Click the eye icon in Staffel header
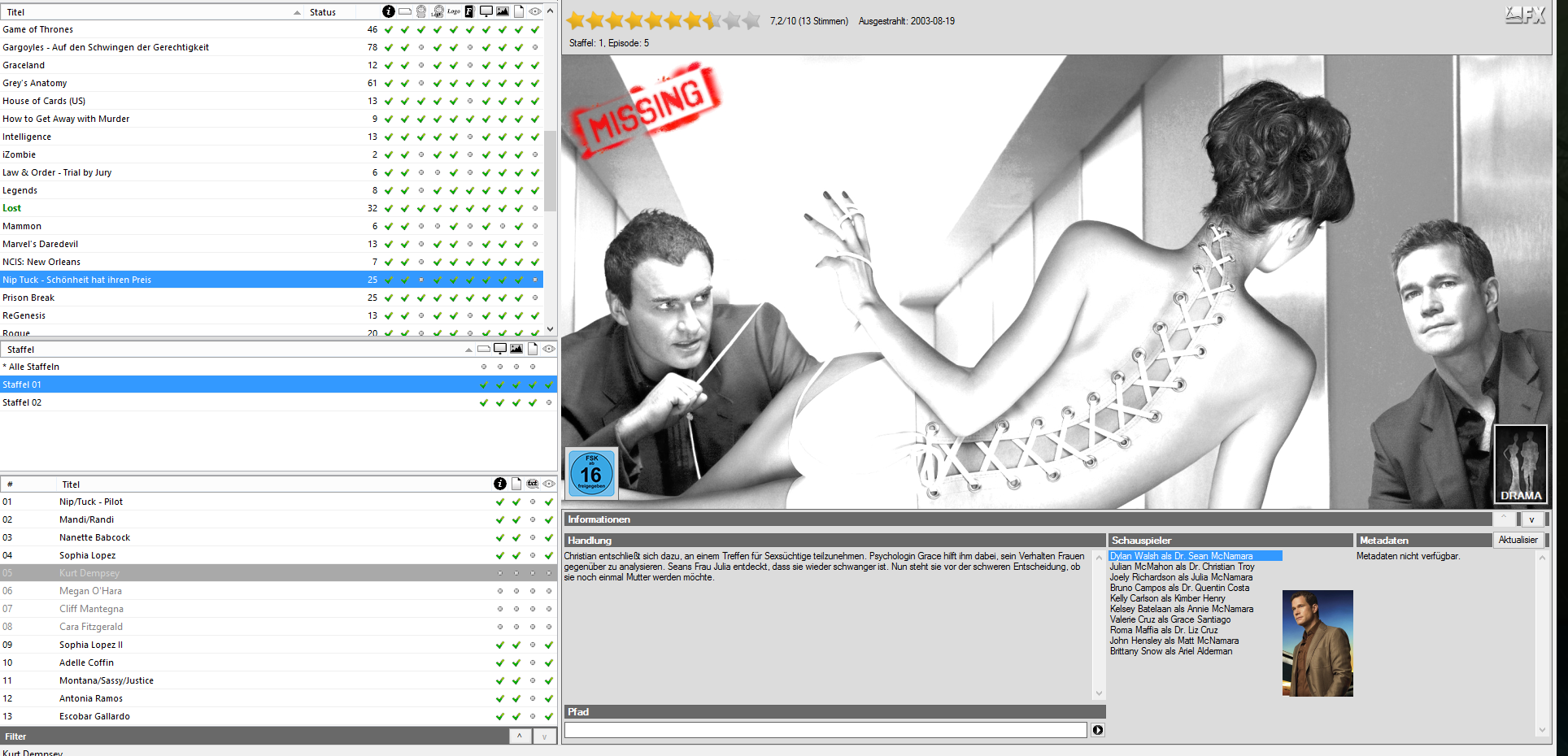The width and height of the screenshot is (1568, 756). [549, 349]
